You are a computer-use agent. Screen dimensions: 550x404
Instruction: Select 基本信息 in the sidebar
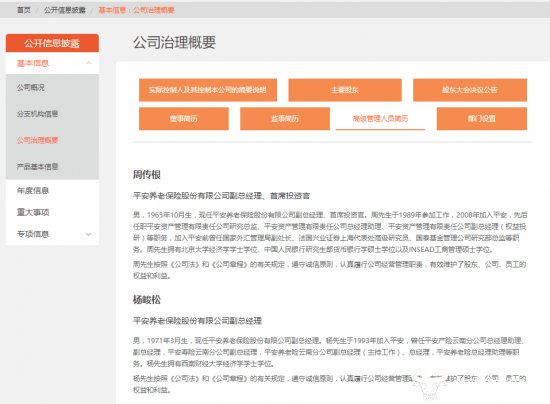[x=33, y=63]
